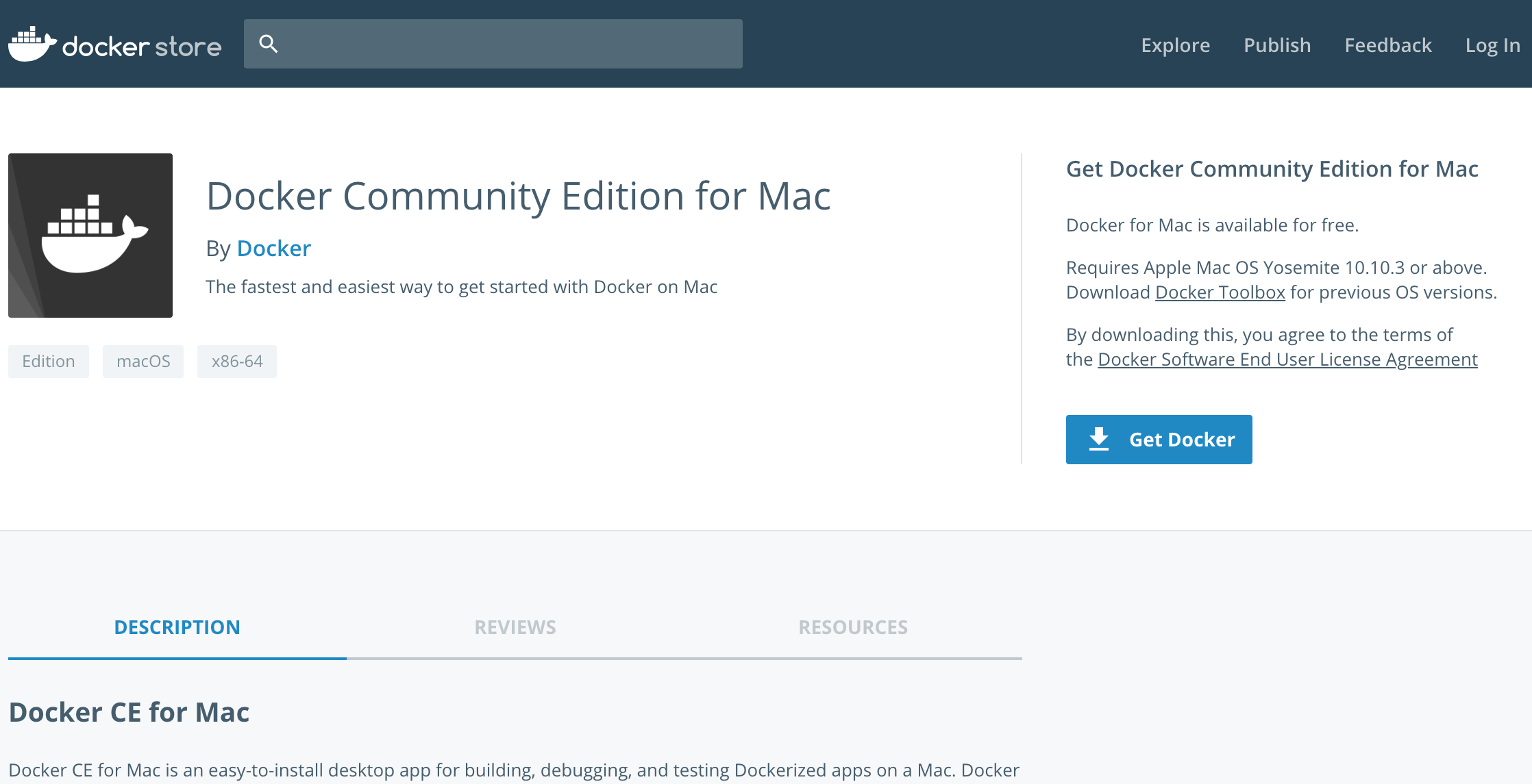The width and height of the screenshot is (1532, 784).
Task: Click the 'Docker' publisher link under the title
Action: (273, 248)
